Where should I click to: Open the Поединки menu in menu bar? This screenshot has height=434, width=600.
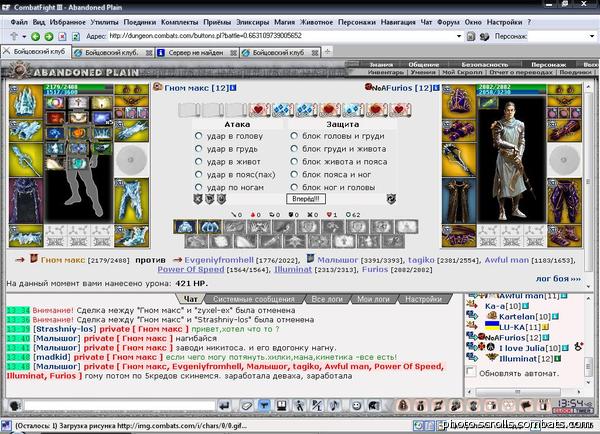tap(140, 22)
